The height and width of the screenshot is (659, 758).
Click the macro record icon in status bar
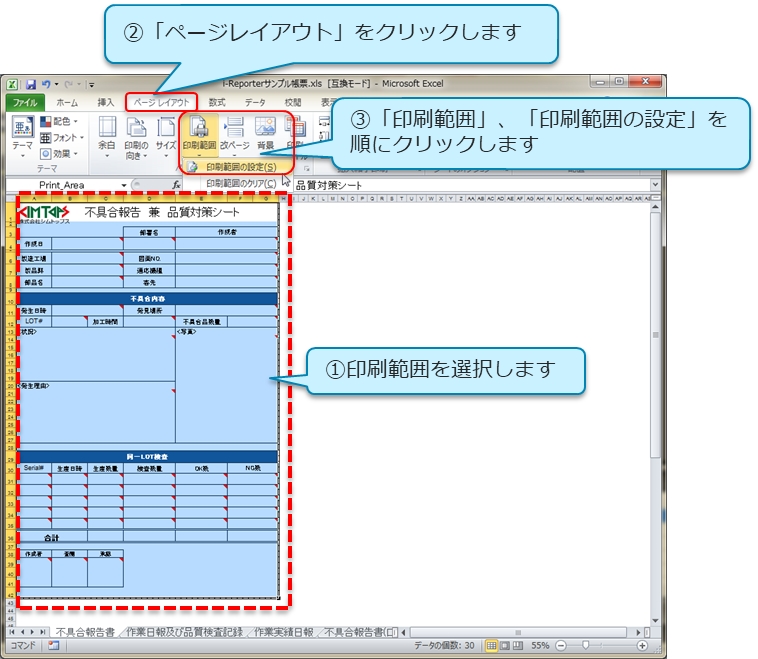pyautogui.click(x=54, y=645)
